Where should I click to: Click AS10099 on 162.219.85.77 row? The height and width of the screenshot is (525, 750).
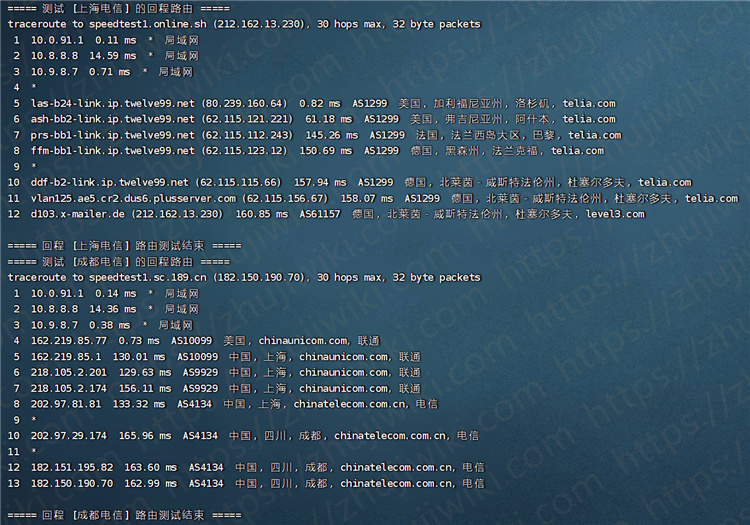pos(192,340)
